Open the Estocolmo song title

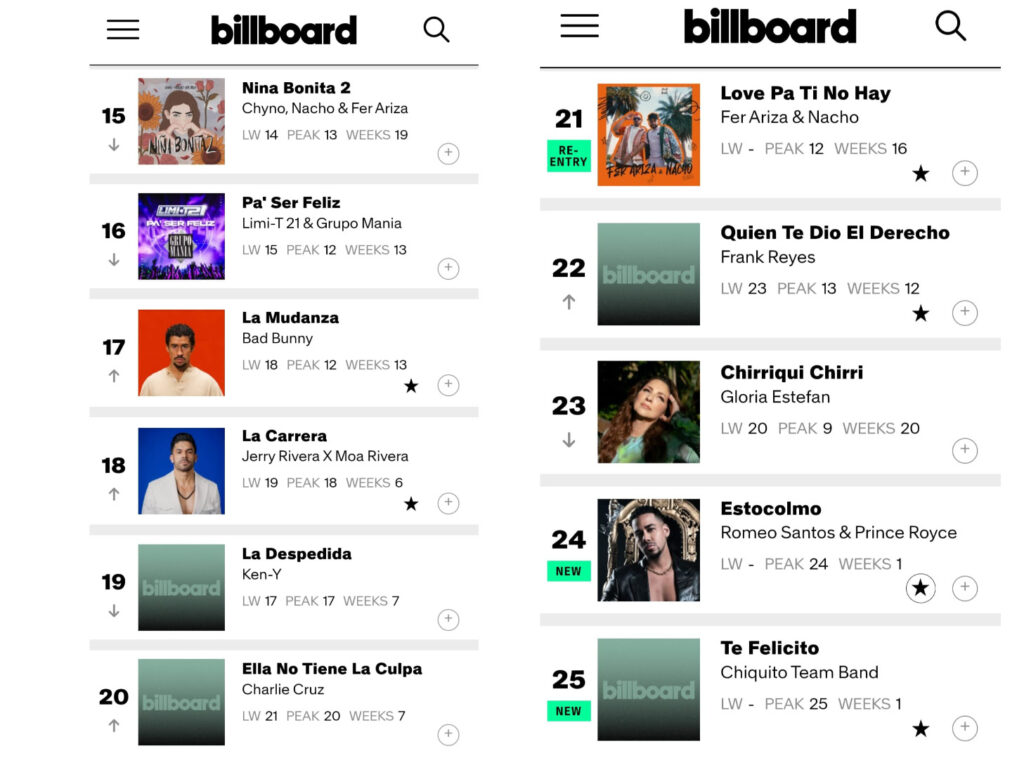coord(770,508)
